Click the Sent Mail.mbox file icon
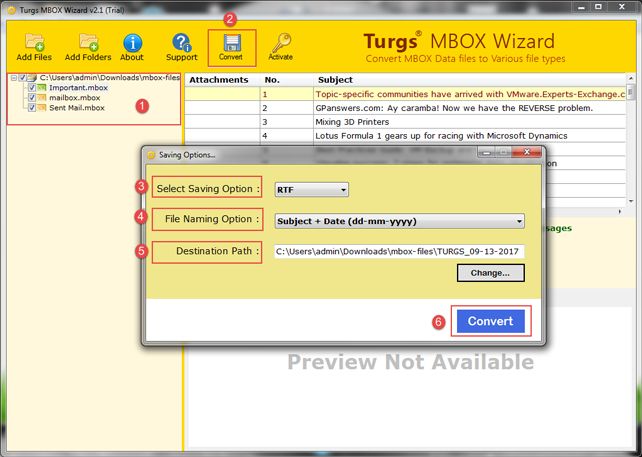This screenshot has width=642, height=457. [x=42, y=108]
